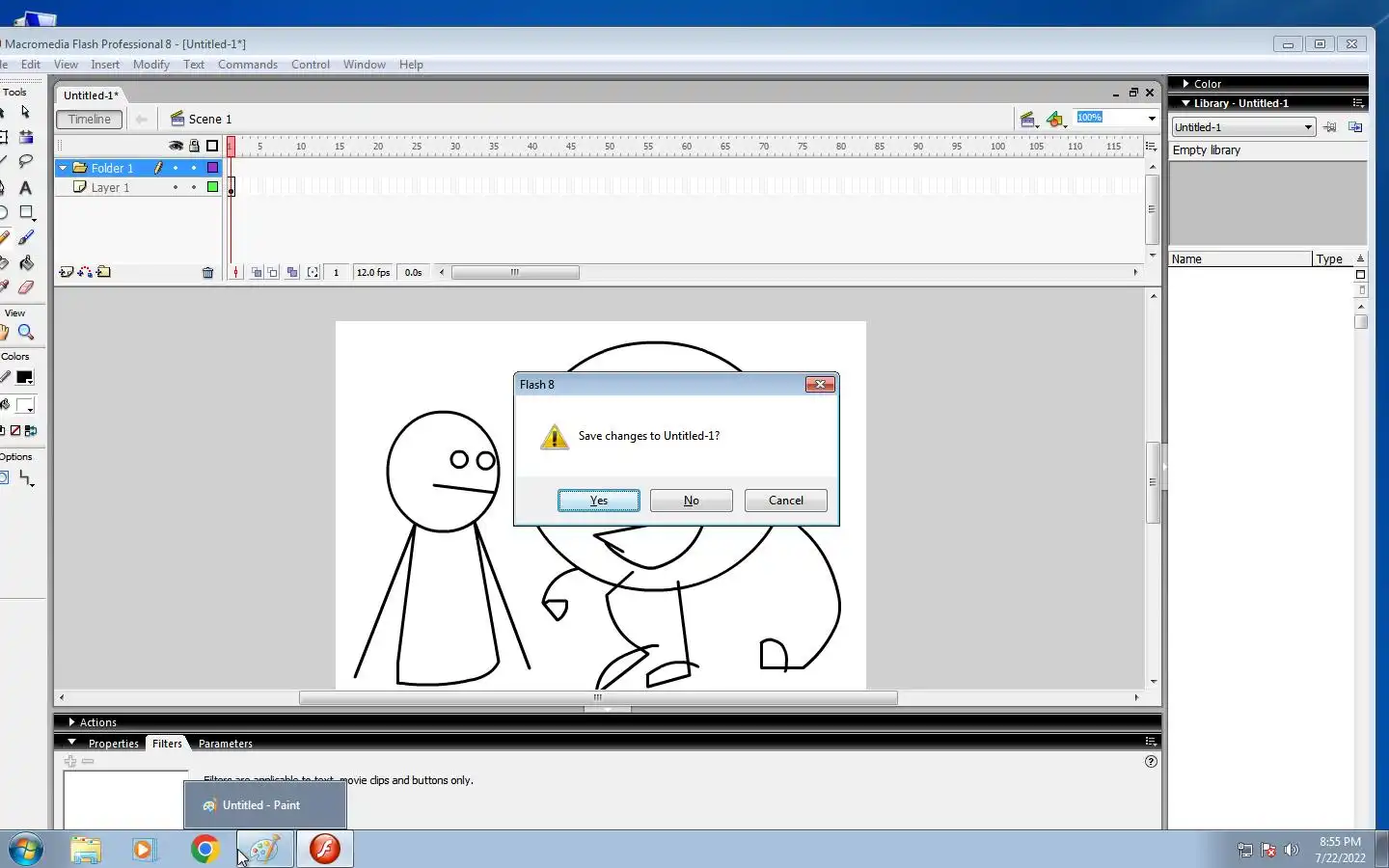Click the stage horizontal scrollbar

[598, 697]
